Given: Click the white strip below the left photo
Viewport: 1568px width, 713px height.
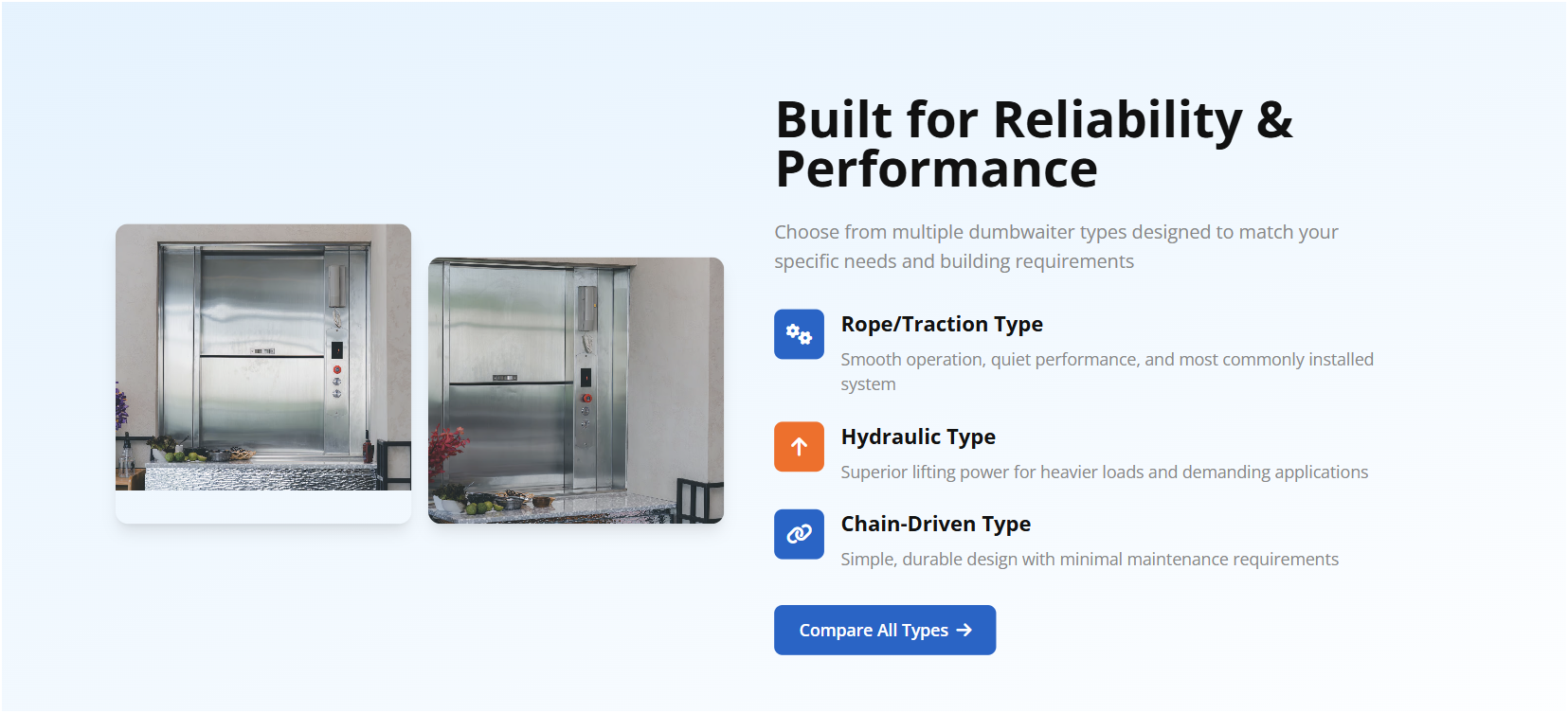Looking at the screenshot, I should point(263,507).
